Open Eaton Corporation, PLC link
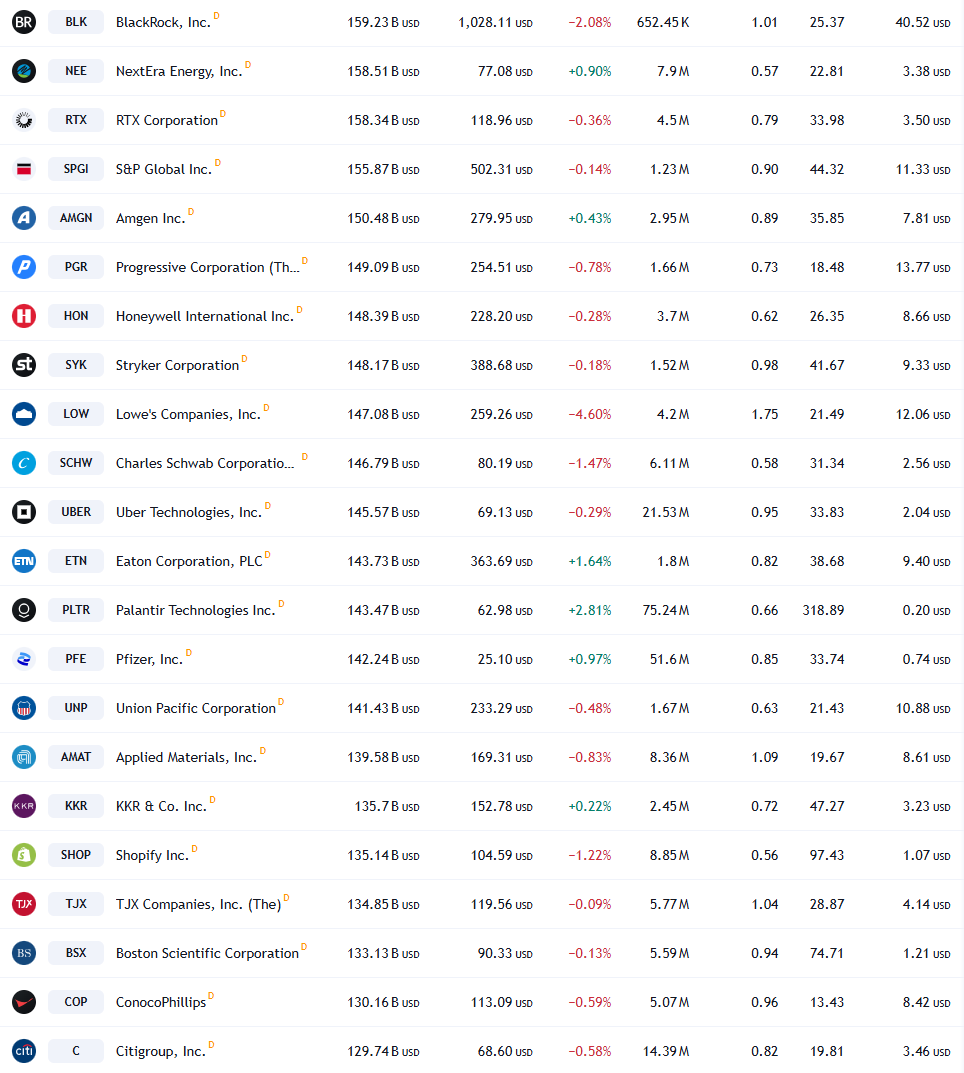The height and width of the screenshot is (1073, 964). pyautogui.click(x=189, y=562)
